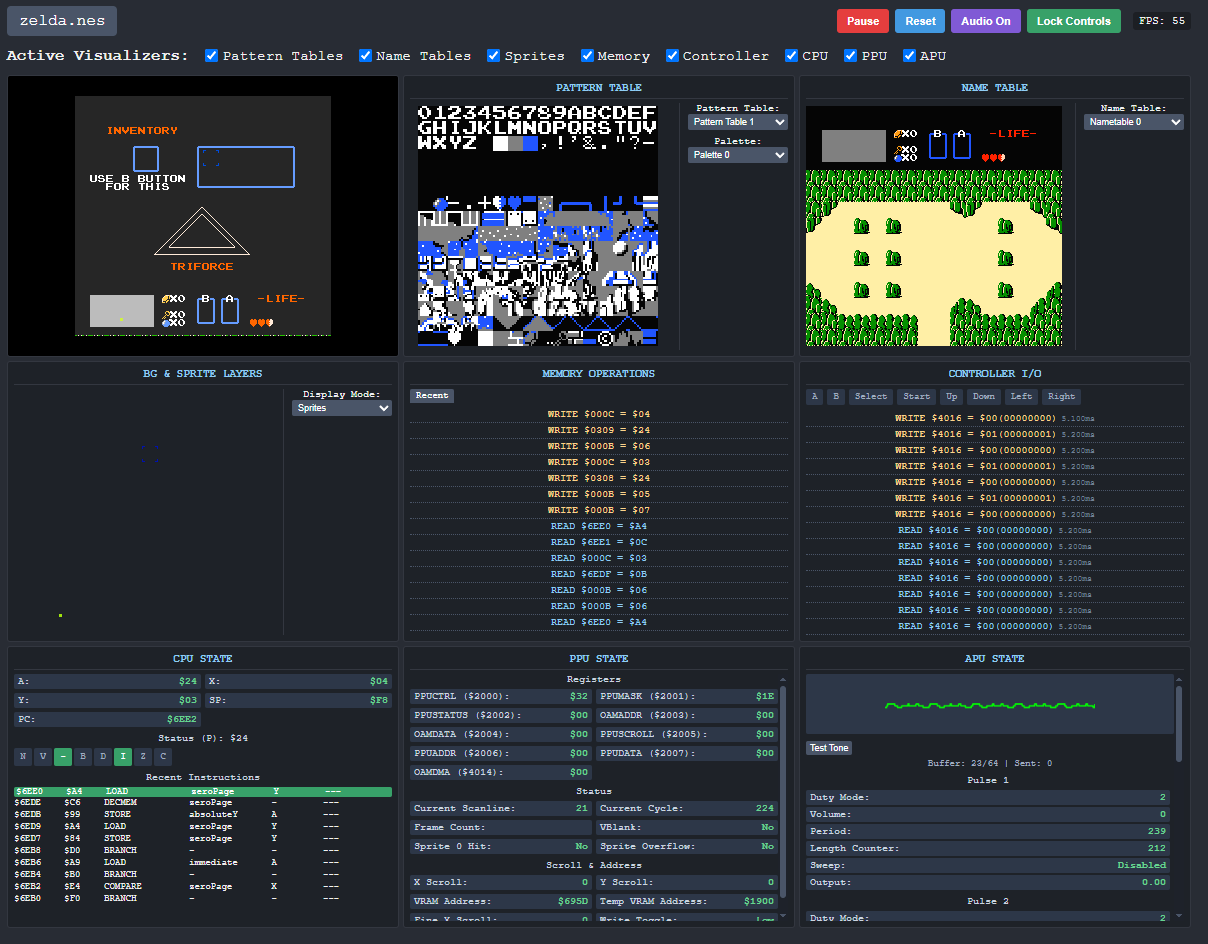
Task: Toggle the N status flag in CPU State
Action: pyautogui.click(x=23, y=757)
